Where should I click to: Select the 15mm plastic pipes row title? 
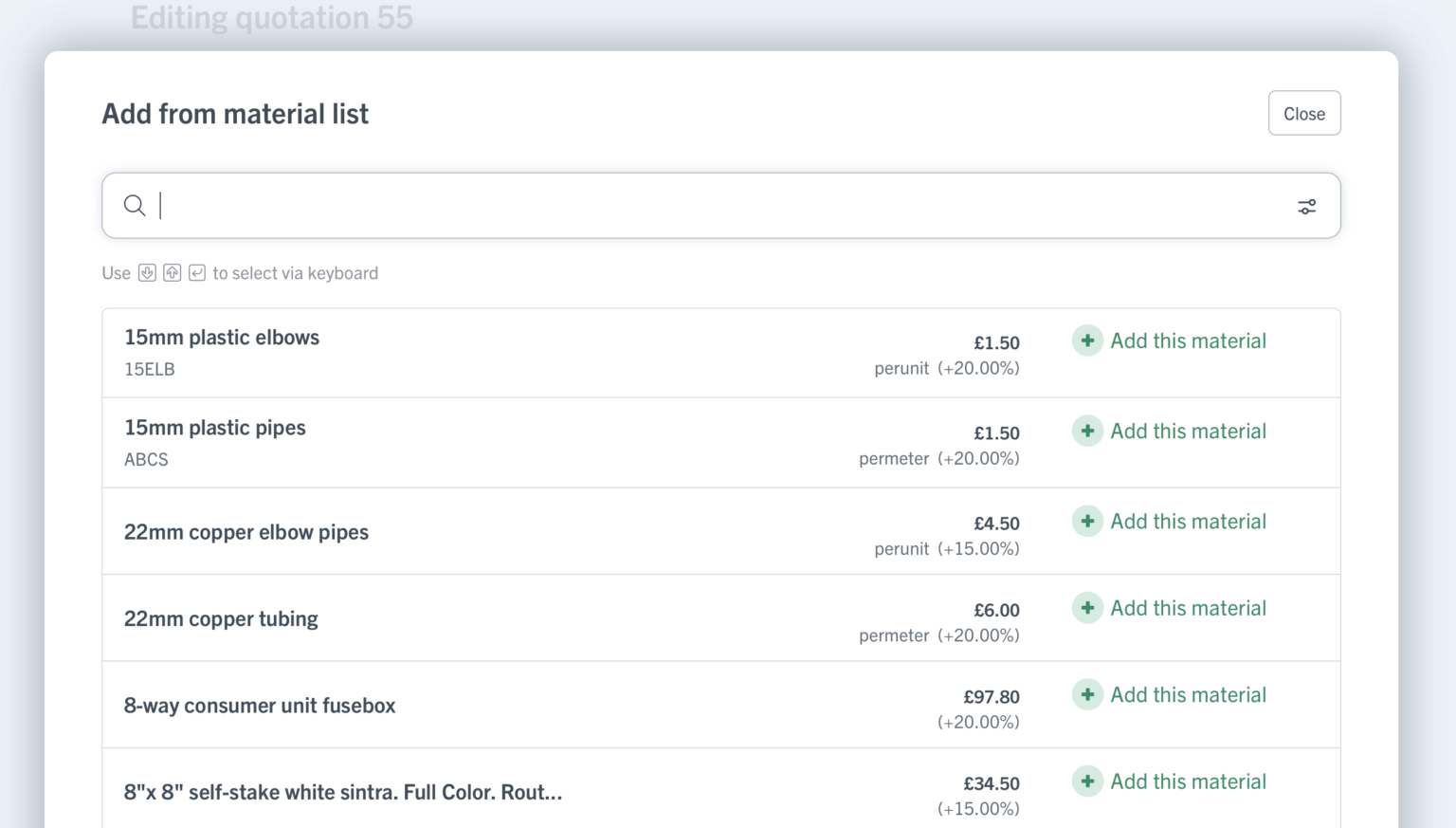coord(215,428)
